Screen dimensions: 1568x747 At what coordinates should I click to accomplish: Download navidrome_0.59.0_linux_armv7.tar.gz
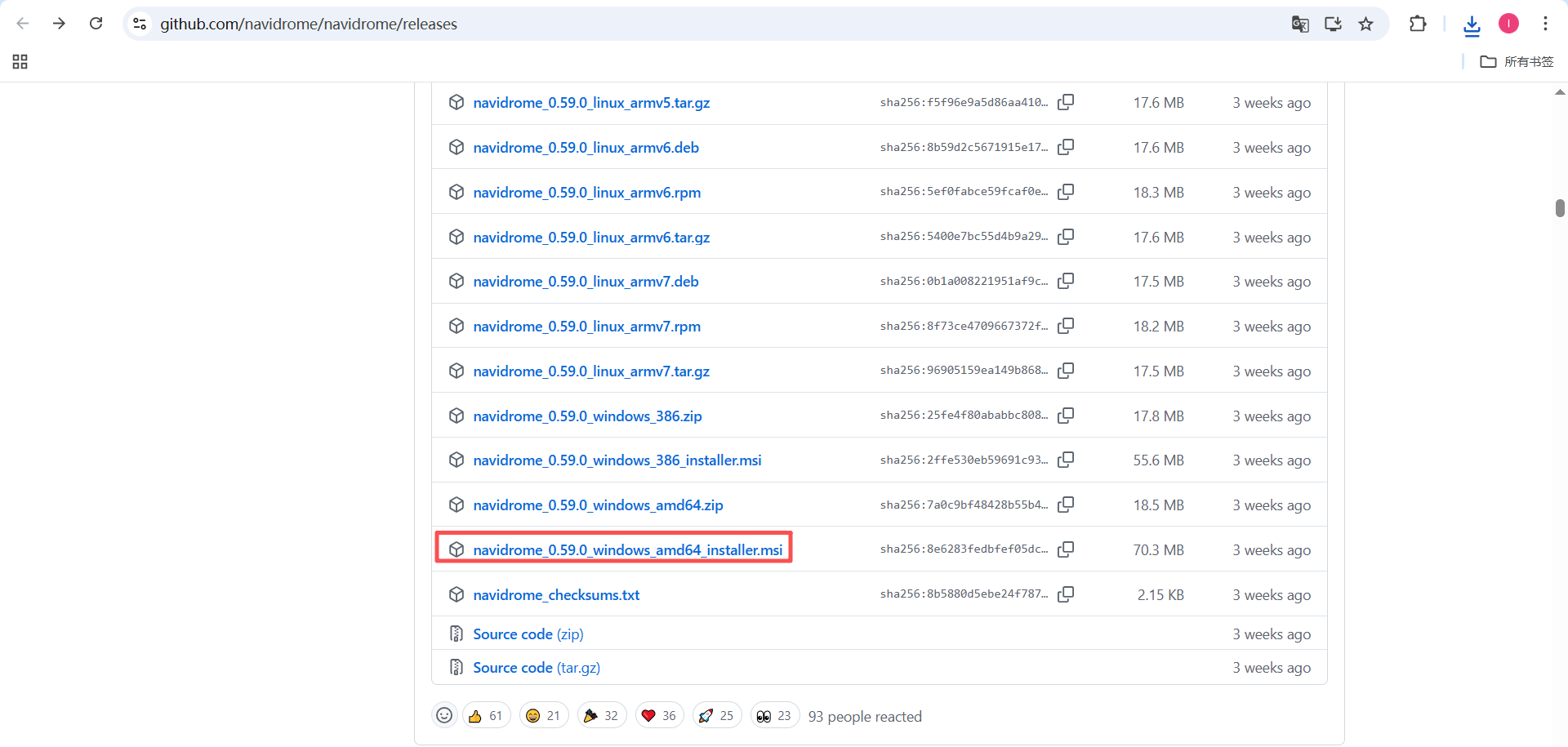[x=591, y=371]
